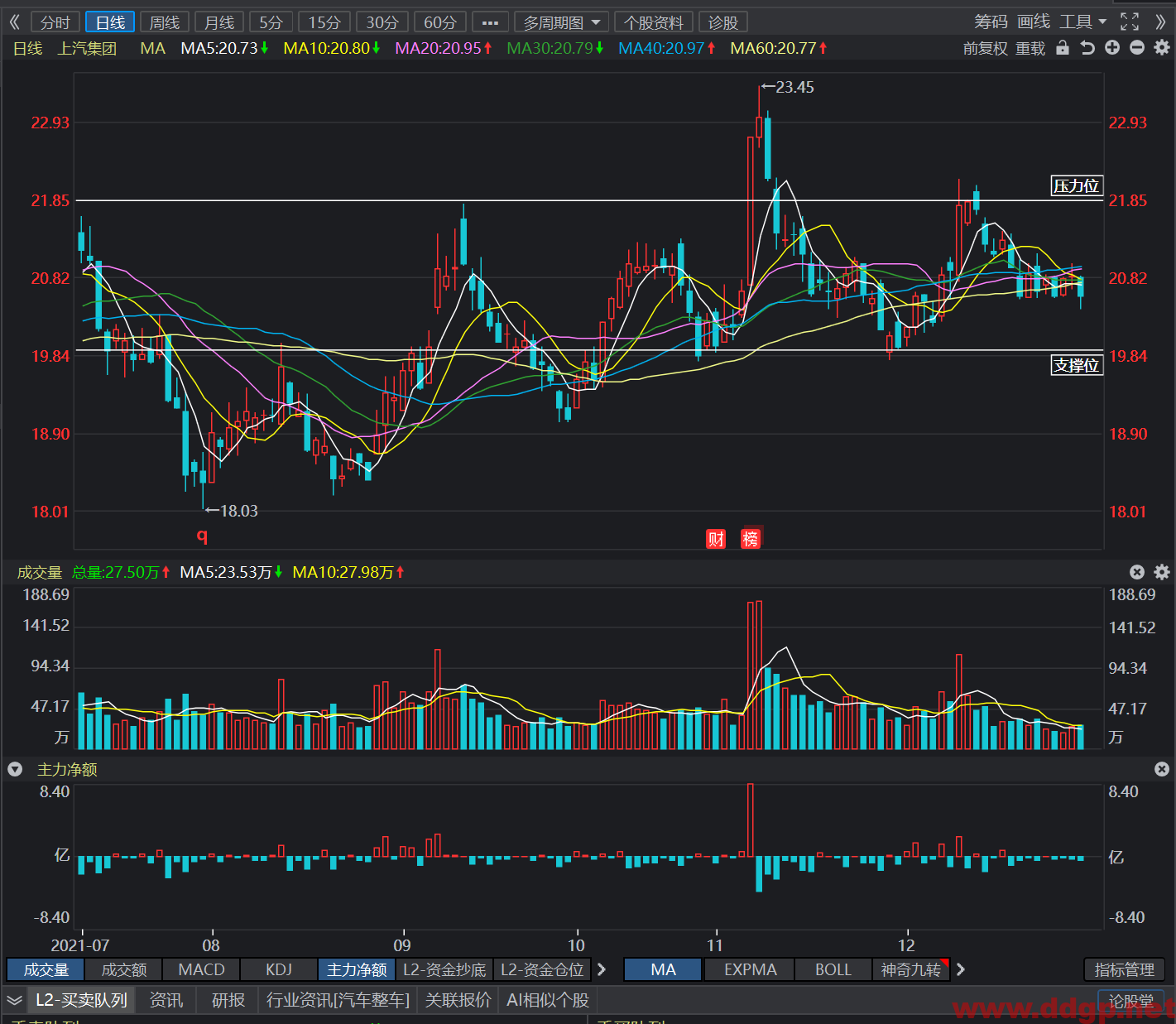
Task: Click the 指标管理 button
Action: click(x=1125, y=969)
